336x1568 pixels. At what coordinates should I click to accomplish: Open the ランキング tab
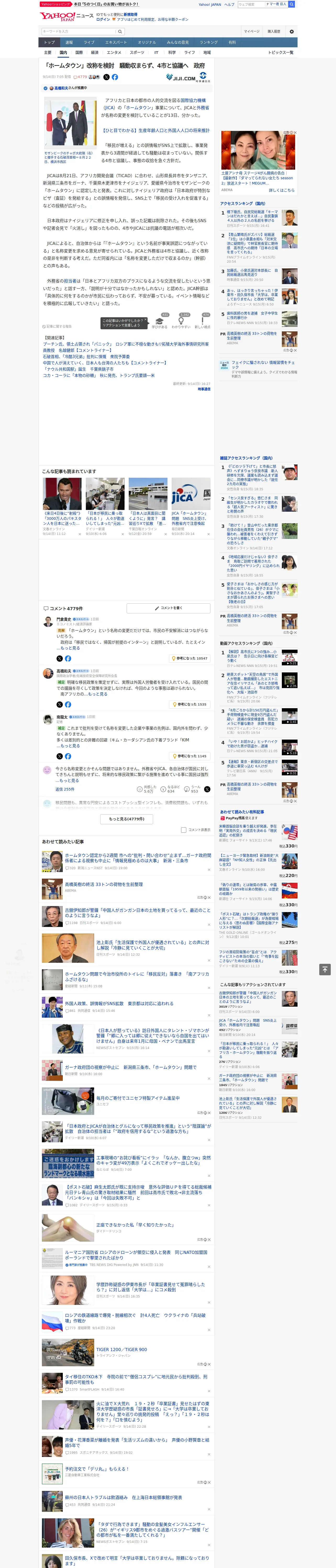click(209, 43)
